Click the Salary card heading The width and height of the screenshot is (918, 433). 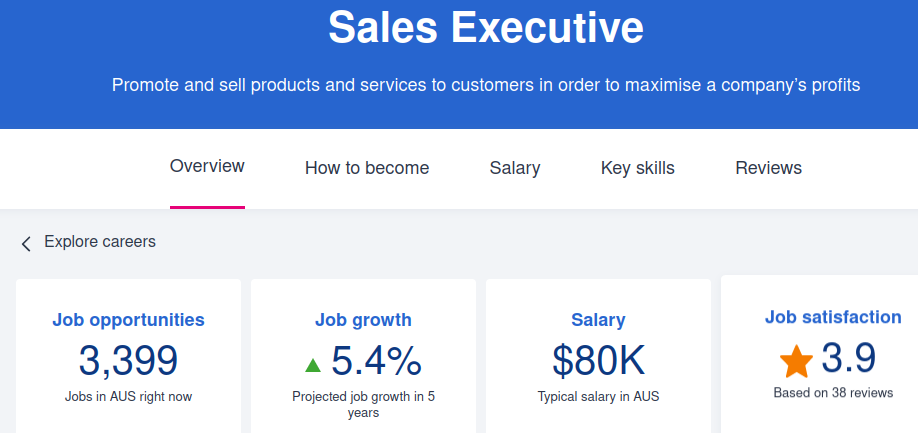598,320
